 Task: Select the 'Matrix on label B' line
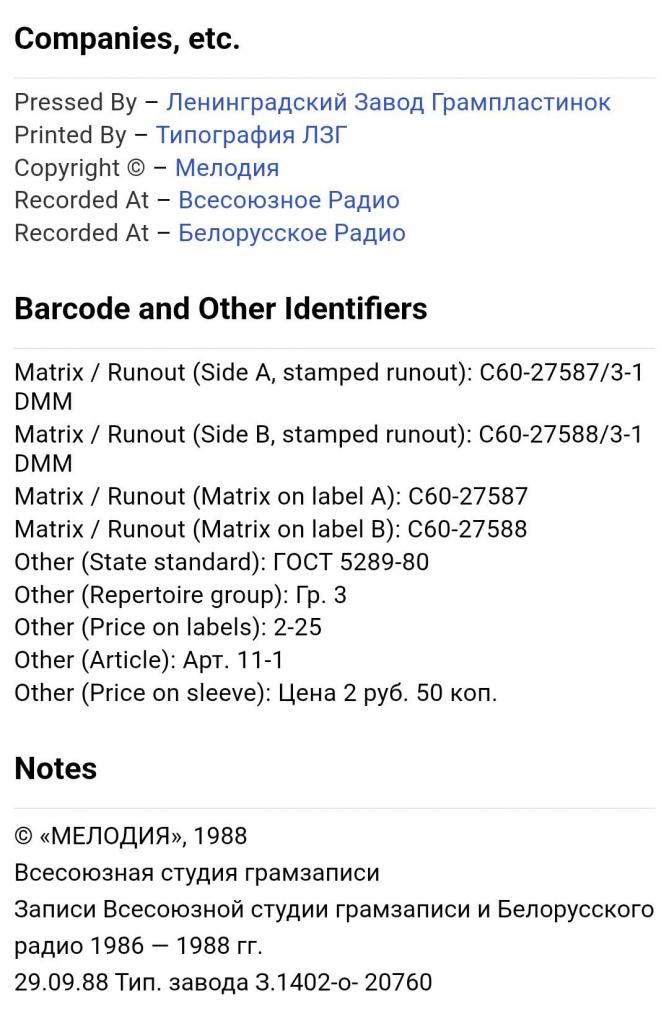pos(271,529)
